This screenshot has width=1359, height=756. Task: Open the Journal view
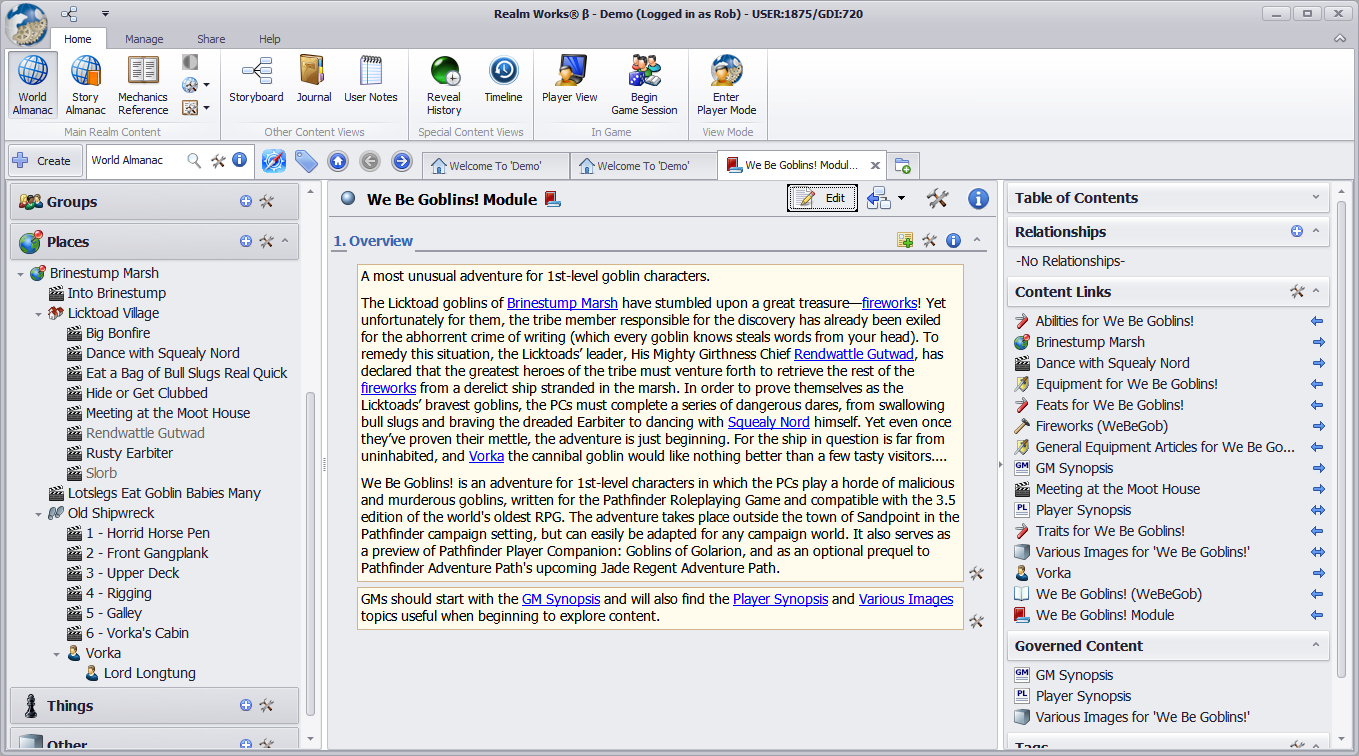point(313,80)
